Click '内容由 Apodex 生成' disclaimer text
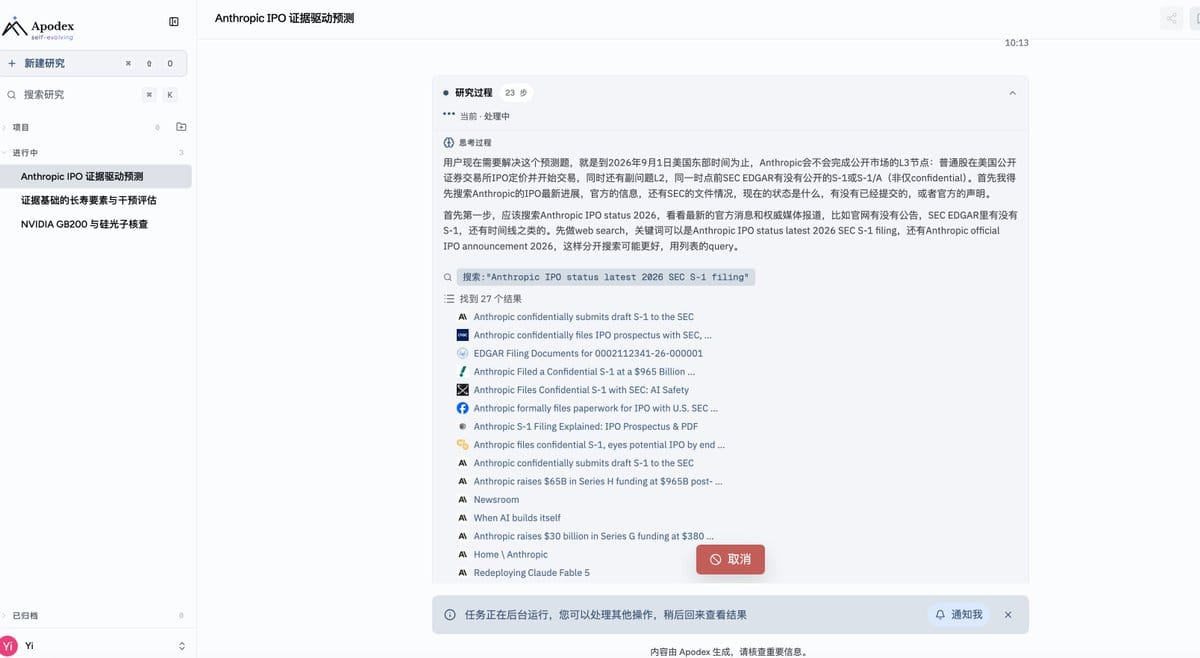Screen dimensions: 1200x658 point(729,652)
